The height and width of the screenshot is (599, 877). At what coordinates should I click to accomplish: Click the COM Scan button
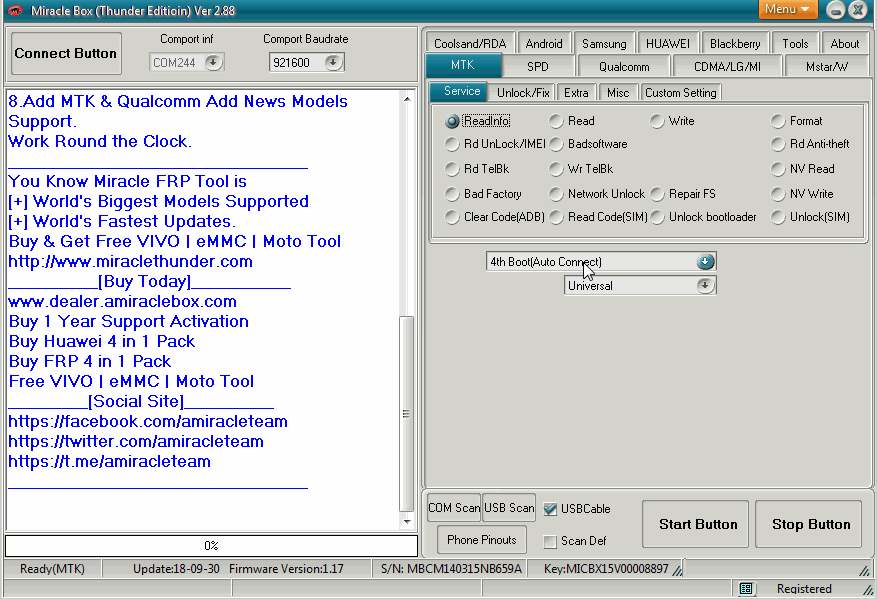tap(454, 508)
